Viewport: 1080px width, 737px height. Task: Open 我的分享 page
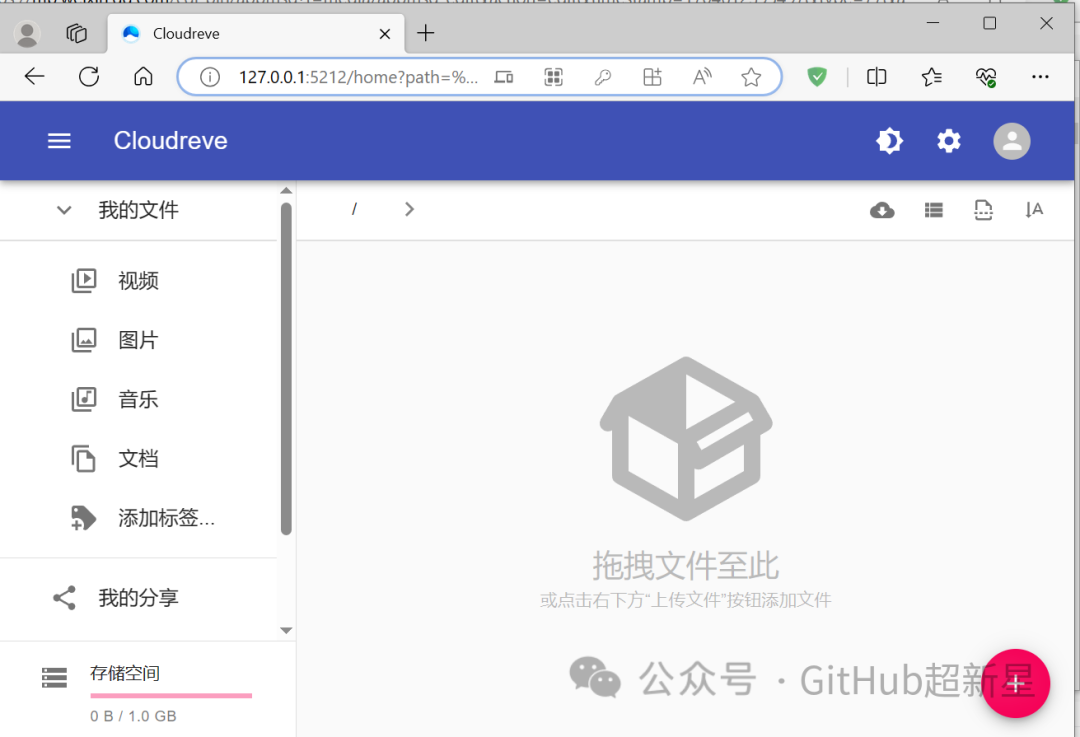(x=138, y=598)
